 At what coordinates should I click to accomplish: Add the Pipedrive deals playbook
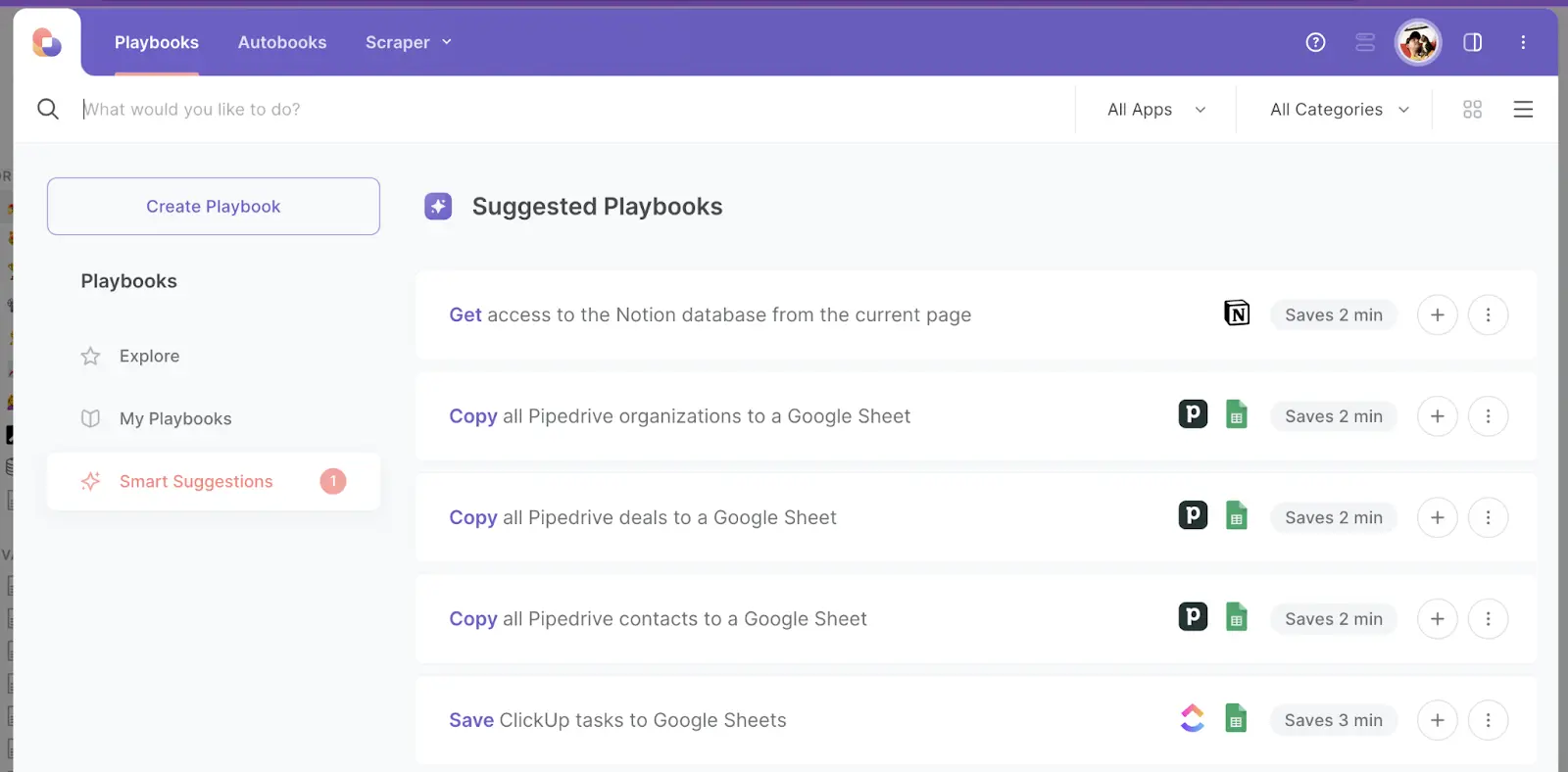tap(1437, 517)
